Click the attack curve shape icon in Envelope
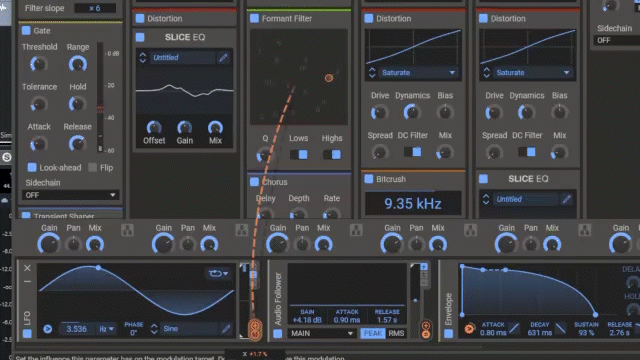The image size is (640, 360). [514, 328]
